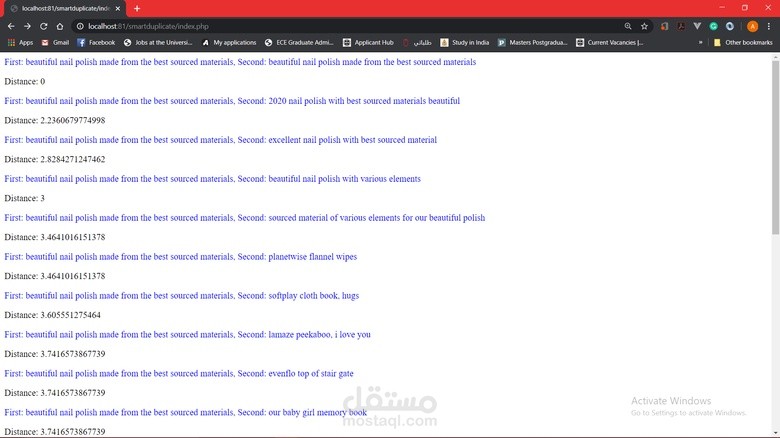Open the Chrome three-dot menu

pos(769,26)
